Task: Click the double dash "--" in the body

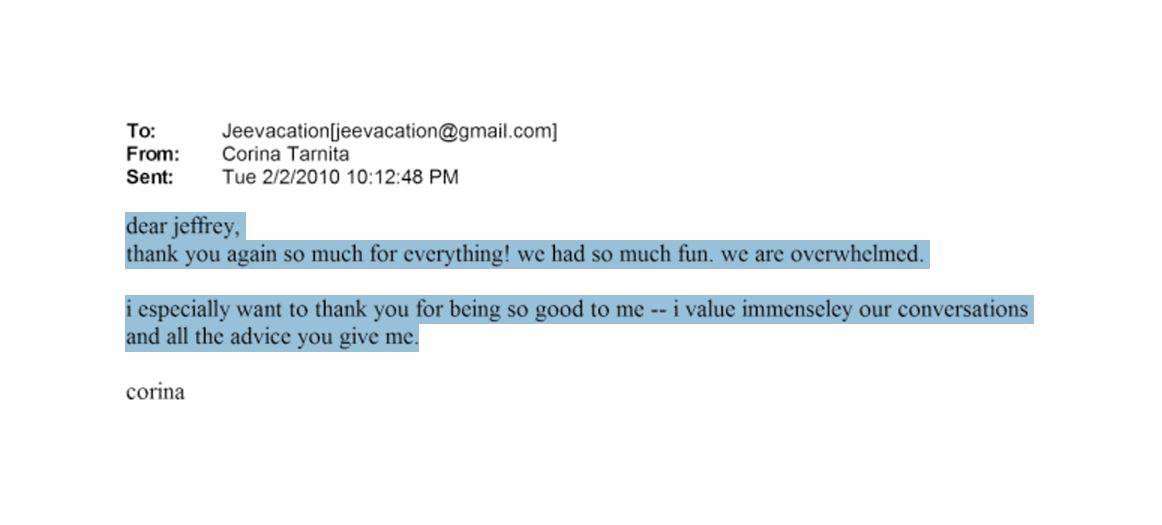Action: (x=658, y=310)
